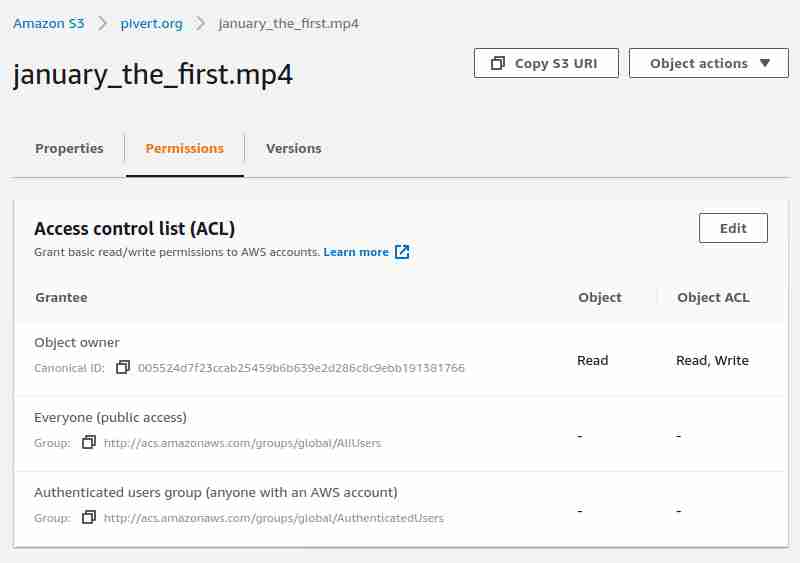800x563 pixels.
Task: Navigate to Amazon S3 breadcrumb
Action: pyautogui.click(x=49, y=23)
